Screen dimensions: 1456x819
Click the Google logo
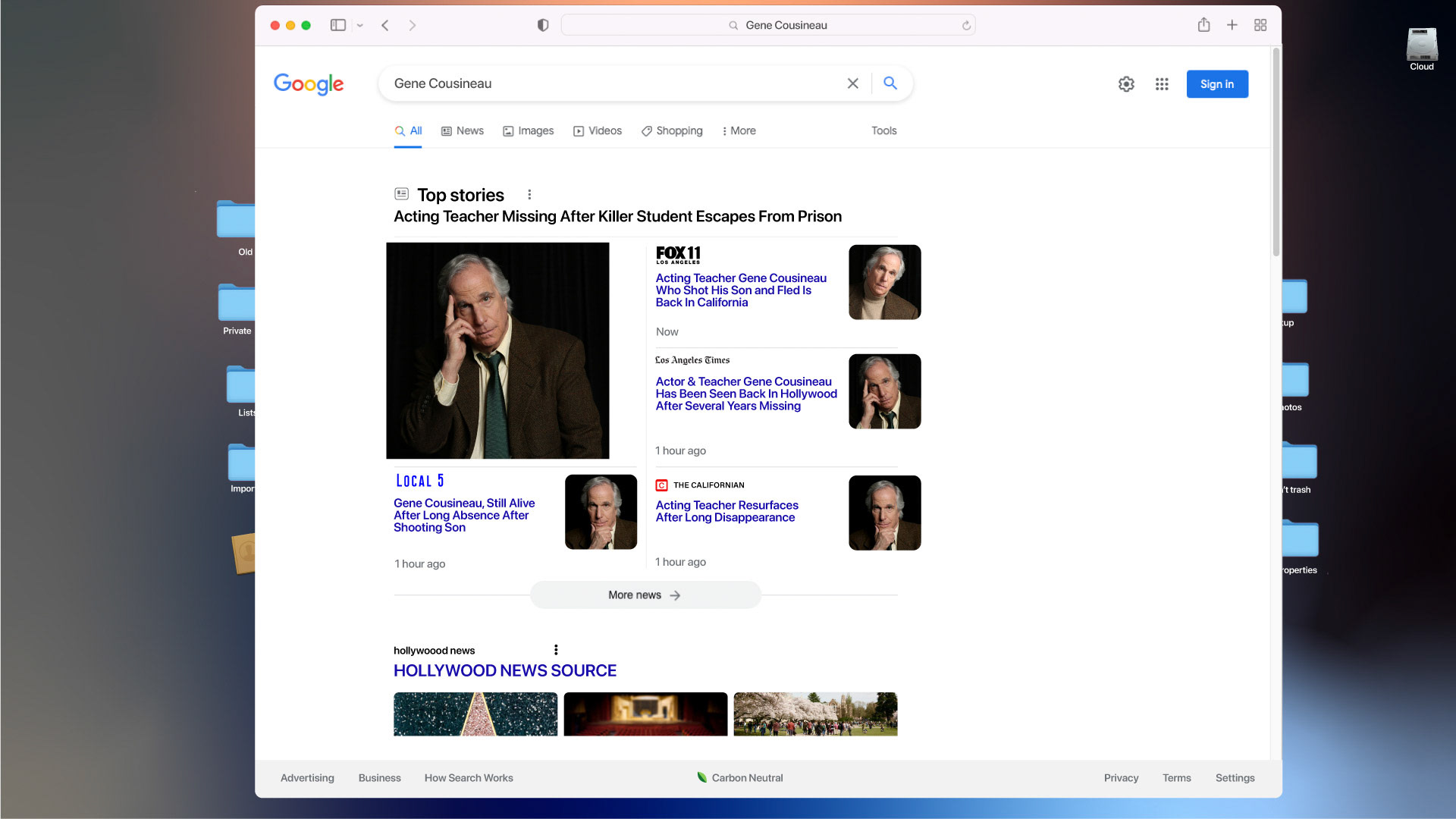click(x=309, y=83)
